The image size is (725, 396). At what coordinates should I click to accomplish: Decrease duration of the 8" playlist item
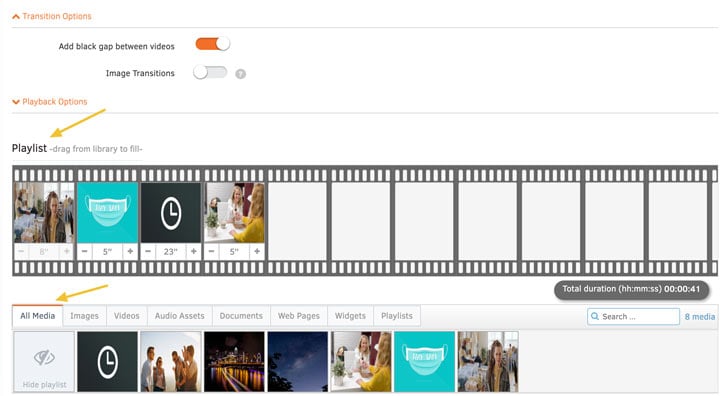(x=21, y=251)
